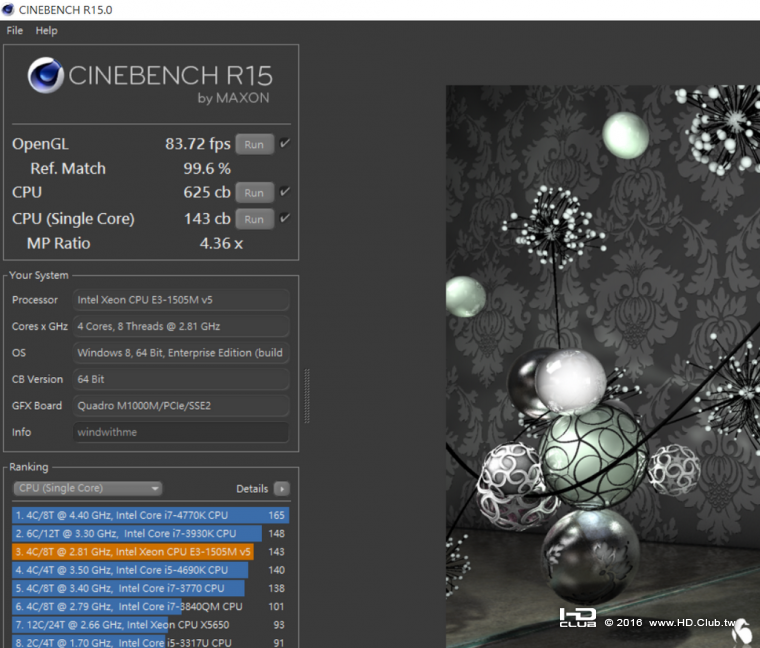Open the File menu
Viewport: 760px width, 648px height.
point(15,31)
